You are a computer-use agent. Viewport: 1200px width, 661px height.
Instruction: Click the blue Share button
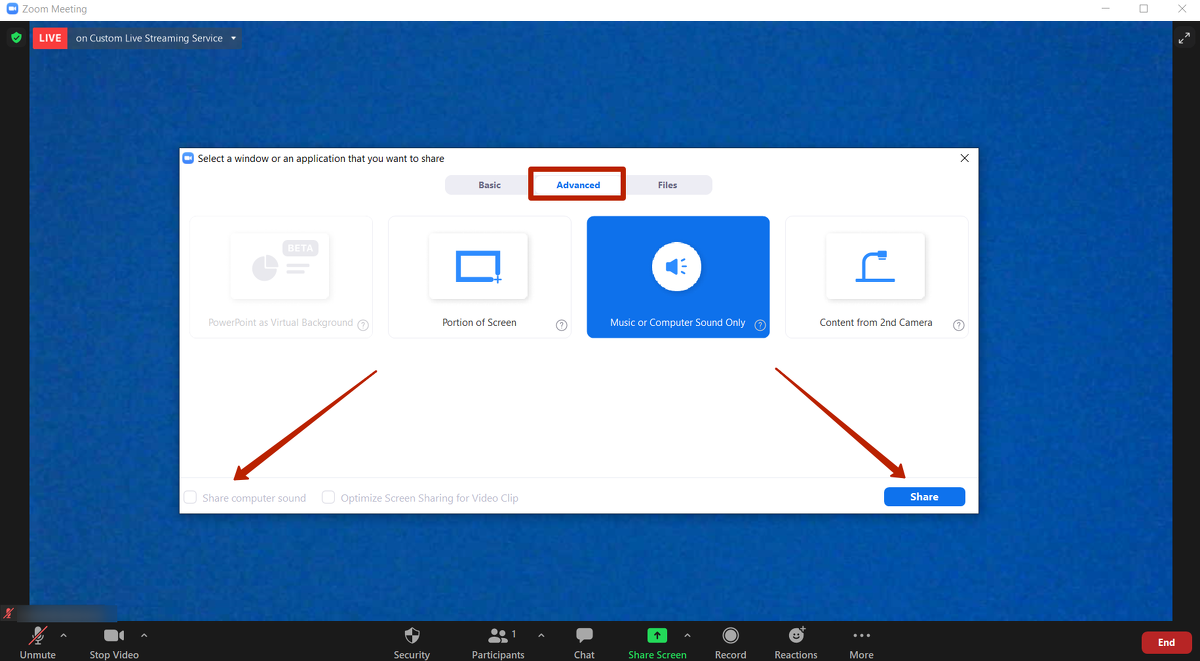(924, 497)
